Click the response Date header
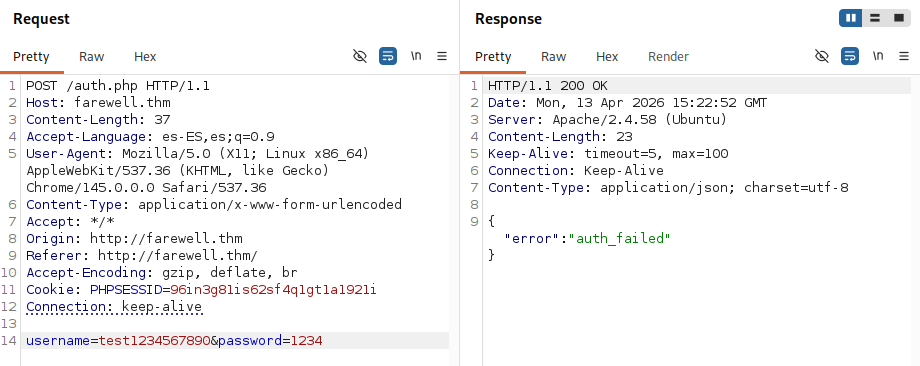The image size is (920, 366). click(x=627, y=103)
